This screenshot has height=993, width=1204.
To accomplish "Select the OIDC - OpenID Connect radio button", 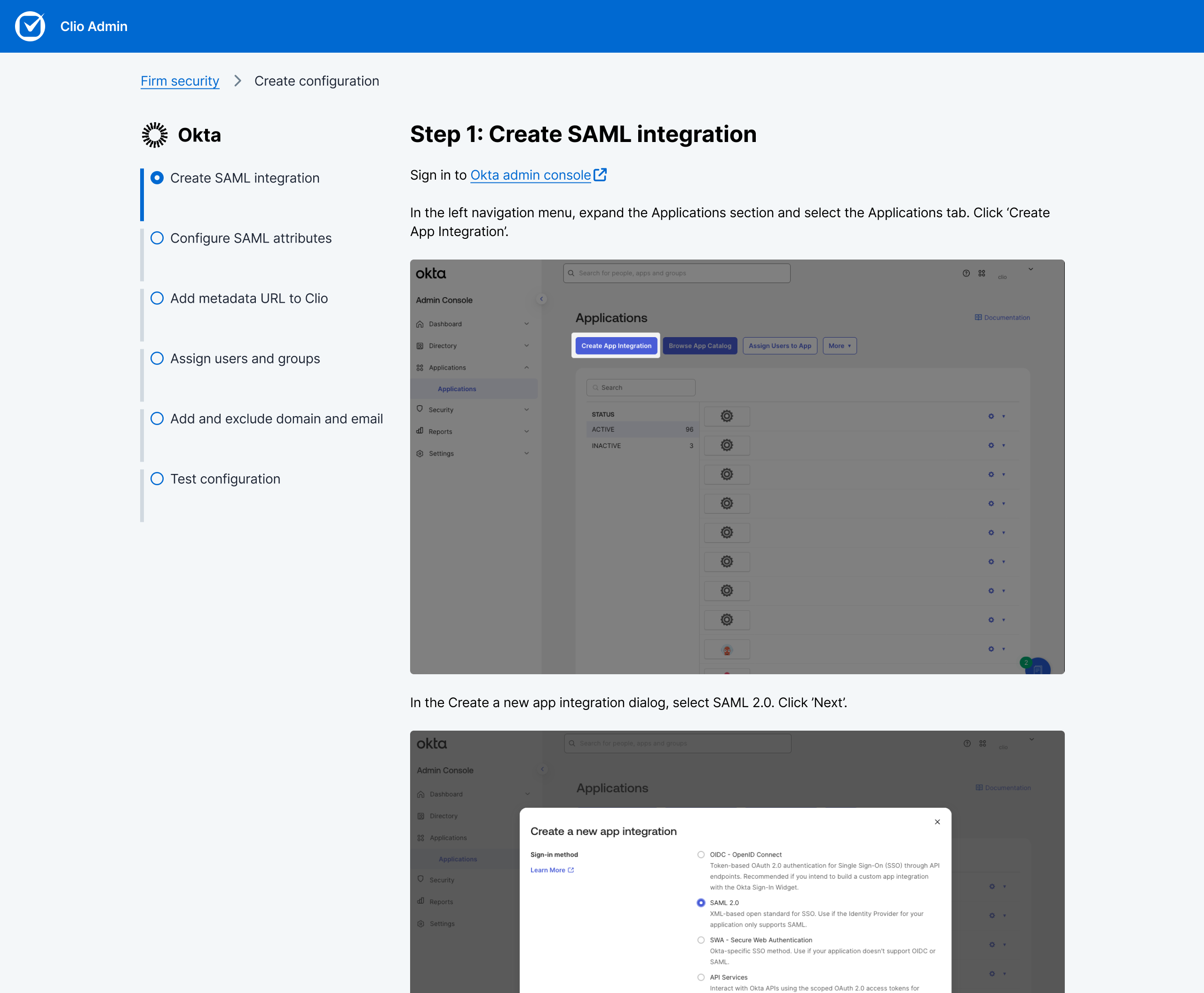I will click(701, 855).
